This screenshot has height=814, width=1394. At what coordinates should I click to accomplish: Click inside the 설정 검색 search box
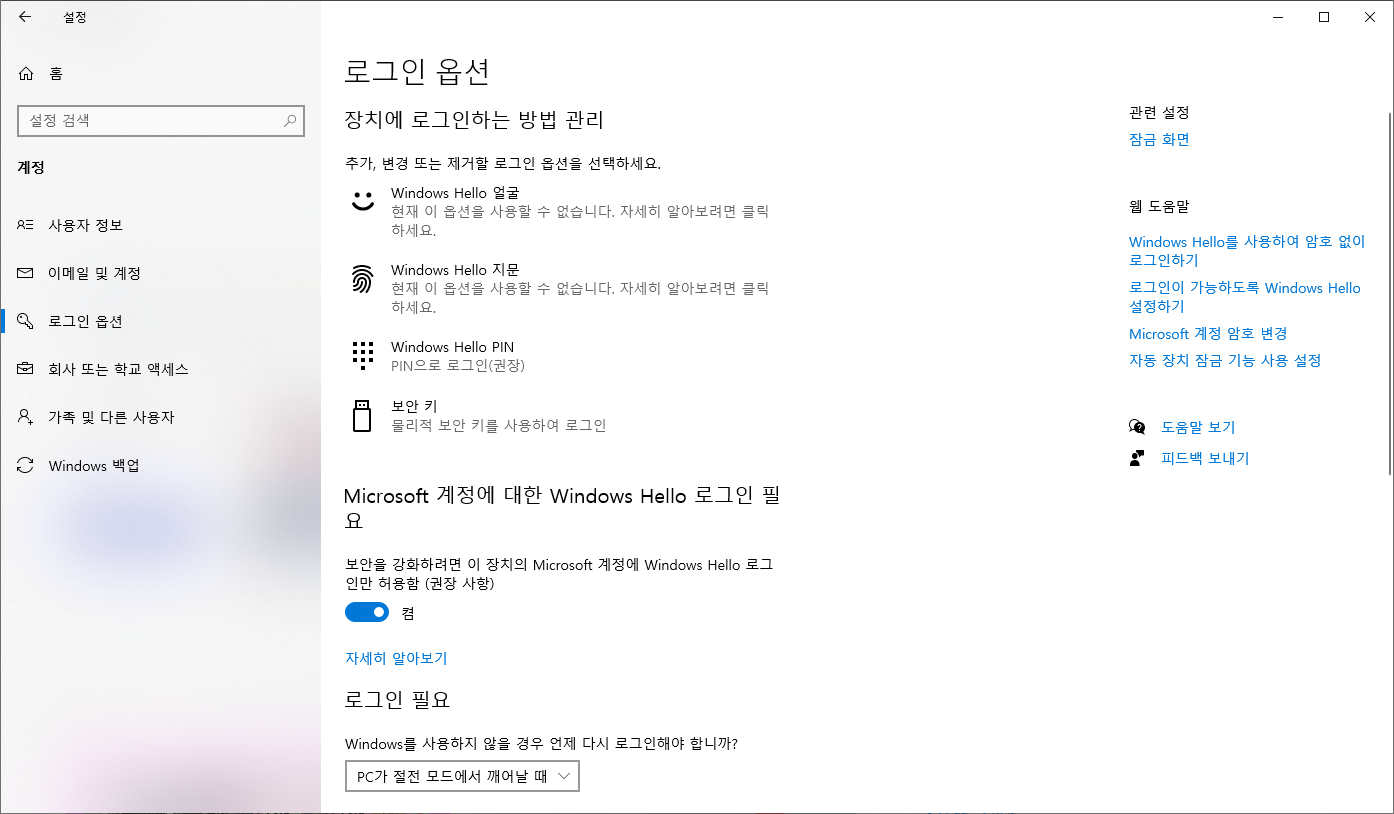[x=160, y=120]
